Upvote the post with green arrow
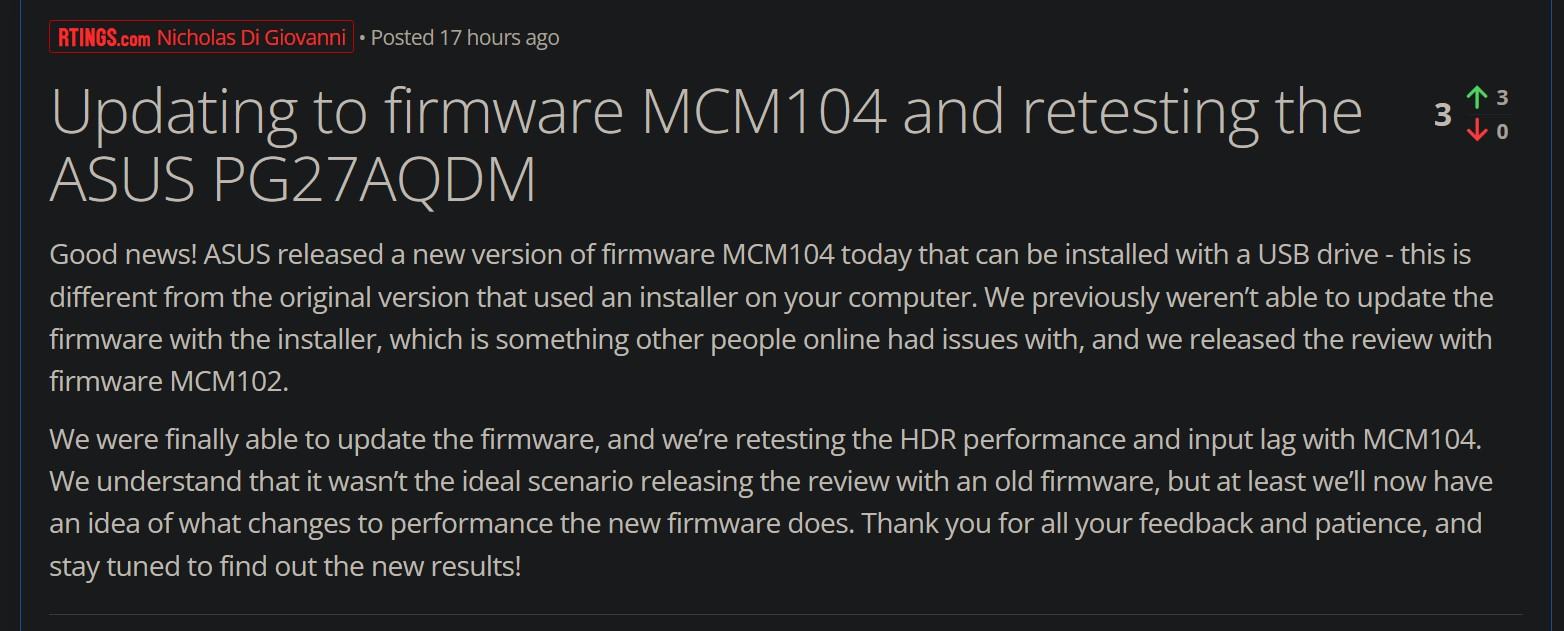The image size is (1564, 631). [x=1477, y=98]
